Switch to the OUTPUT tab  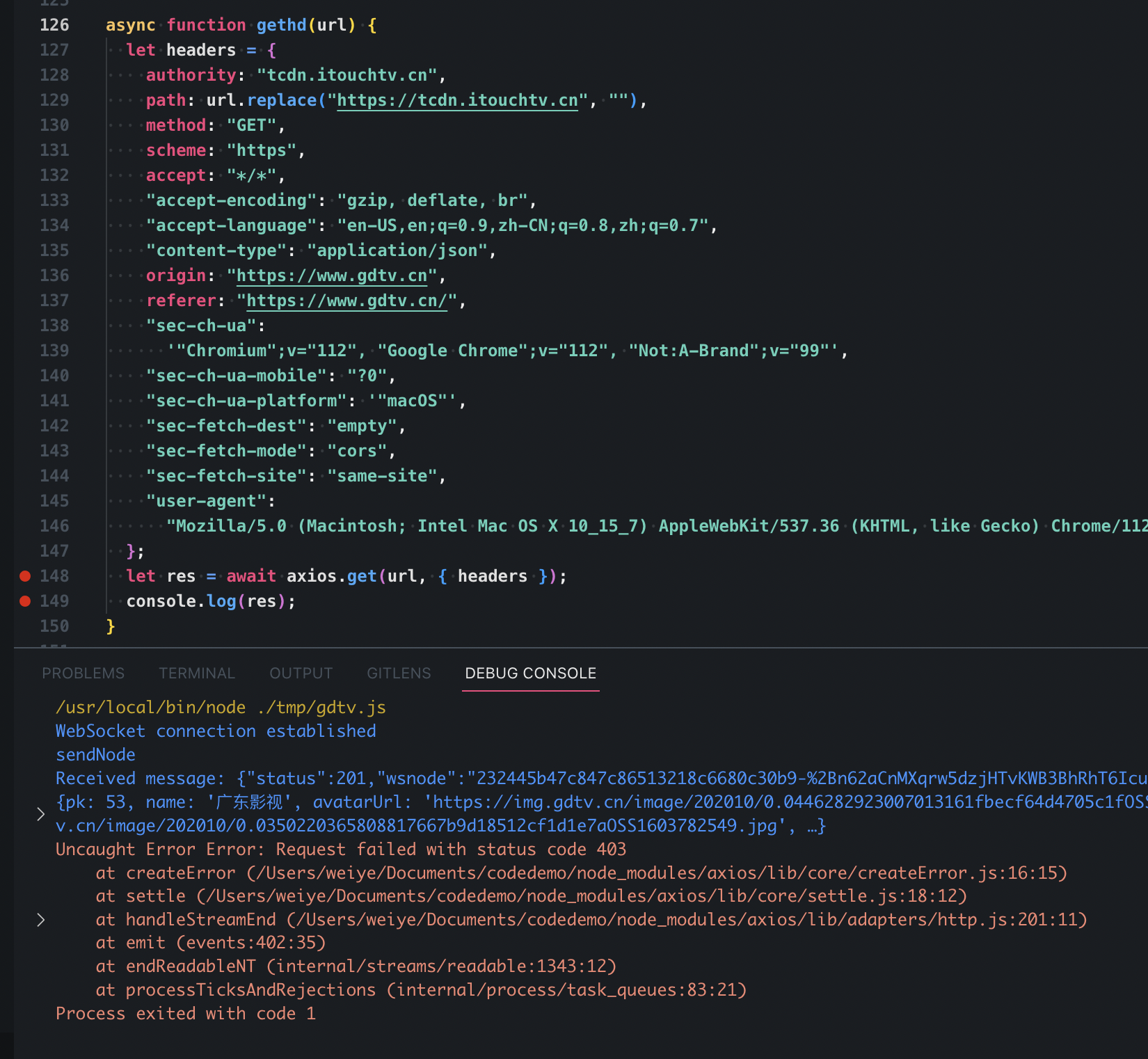click(x=301, y=673)
